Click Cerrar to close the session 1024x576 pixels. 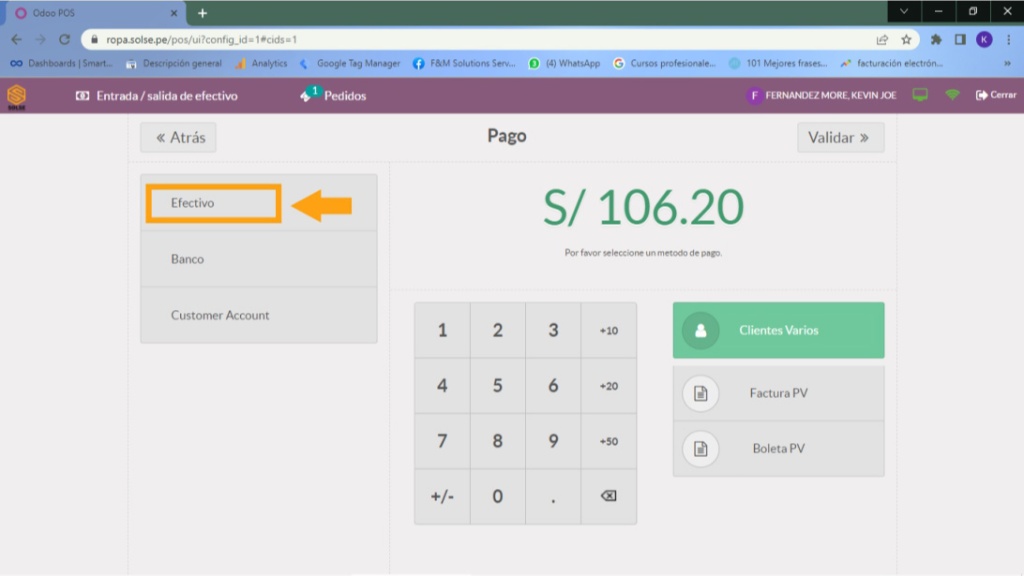click(996, 95)
